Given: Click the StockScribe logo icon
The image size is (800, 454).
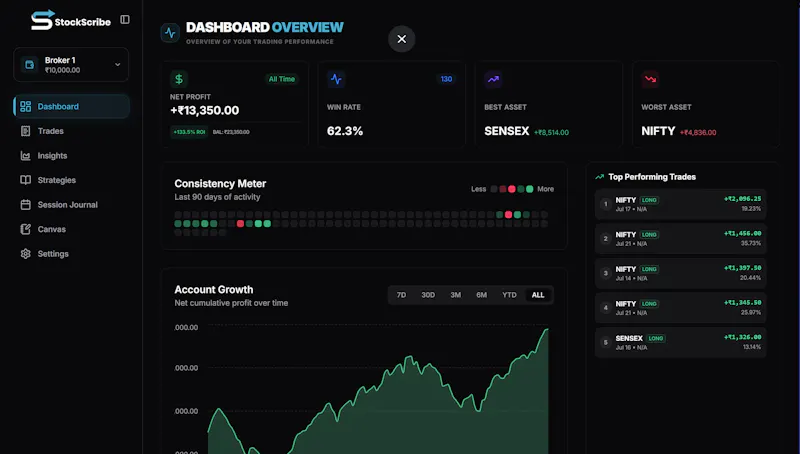Looking at the screenshot, I should pyautogui.click(x=42, y=20).
